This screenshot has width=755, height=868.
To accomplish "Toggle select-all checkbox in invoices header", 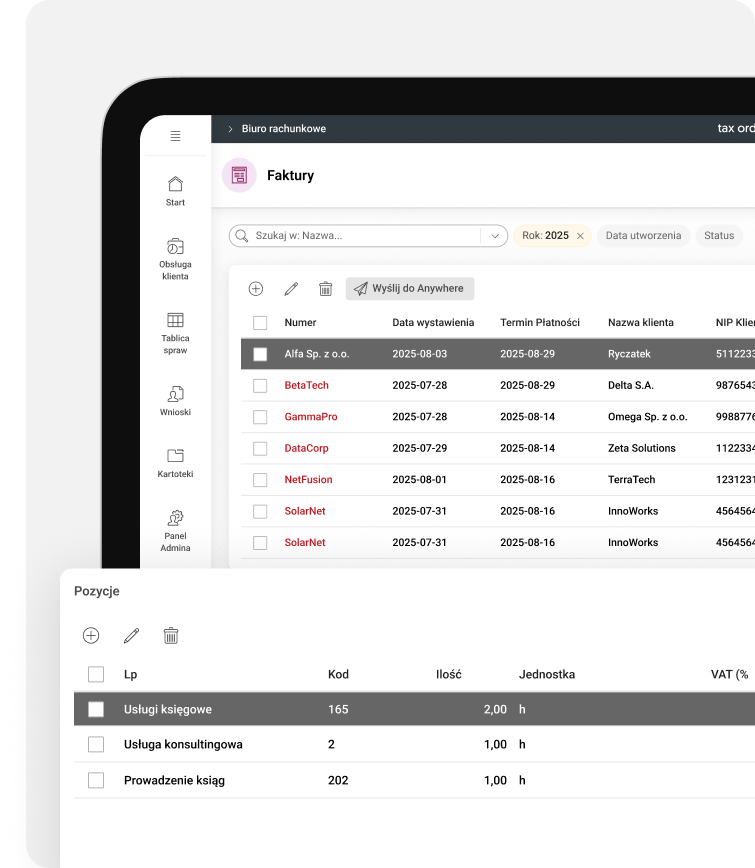I will (x=260, y=323).
